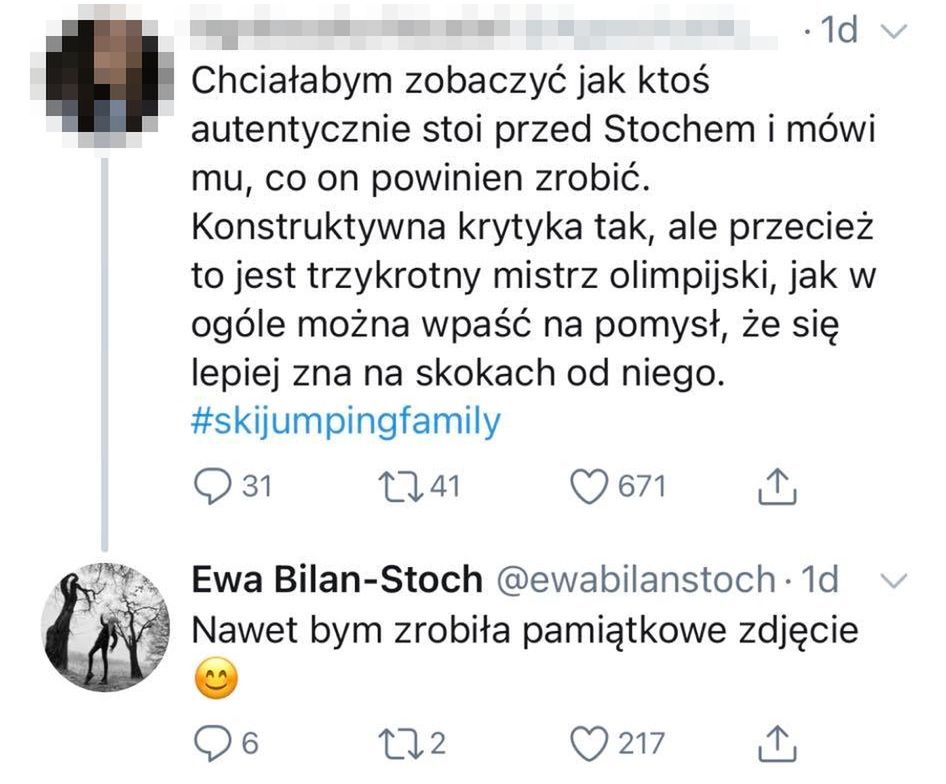This screenshot has height=784, width=946.
Task: Open the reply text "Nawet bym zrobiła"
Action: tap(524, 632)
